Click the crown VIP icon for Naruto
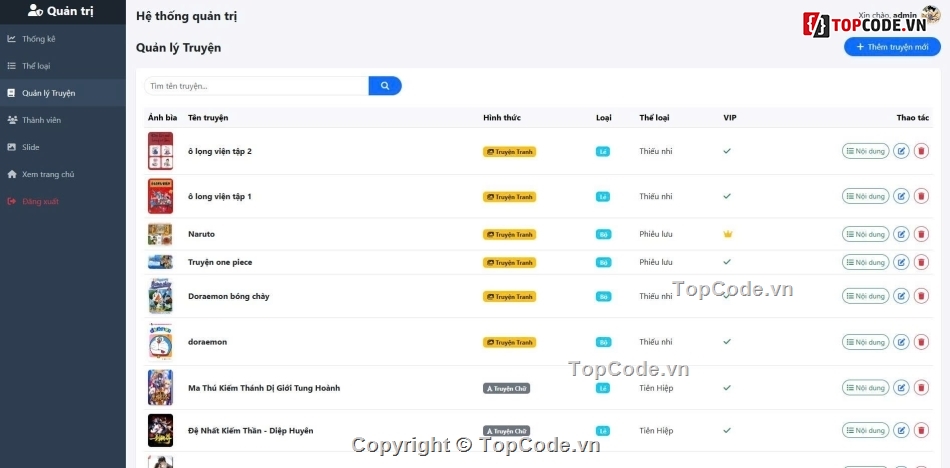950x468 pixels. 728,234
